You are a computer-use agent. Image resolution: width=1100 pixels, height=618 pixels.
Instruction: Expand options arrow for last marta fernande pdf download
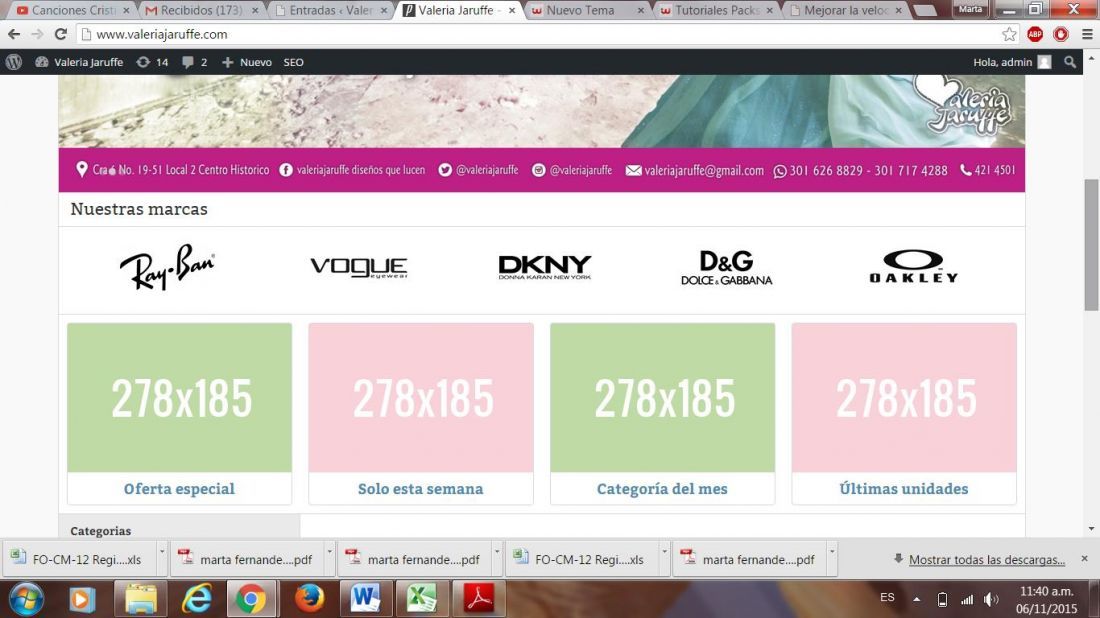click(832, 553)
